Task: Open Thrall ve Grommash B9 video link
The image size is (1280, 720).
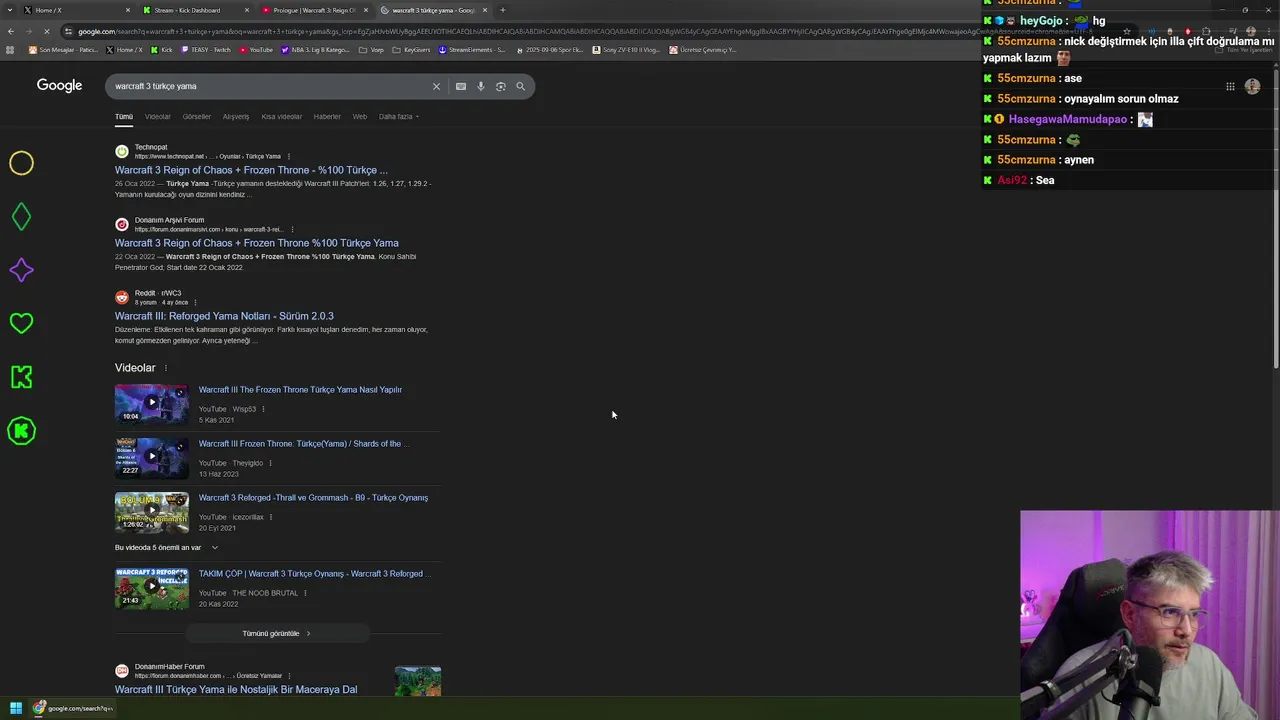Action: point(313,498)
